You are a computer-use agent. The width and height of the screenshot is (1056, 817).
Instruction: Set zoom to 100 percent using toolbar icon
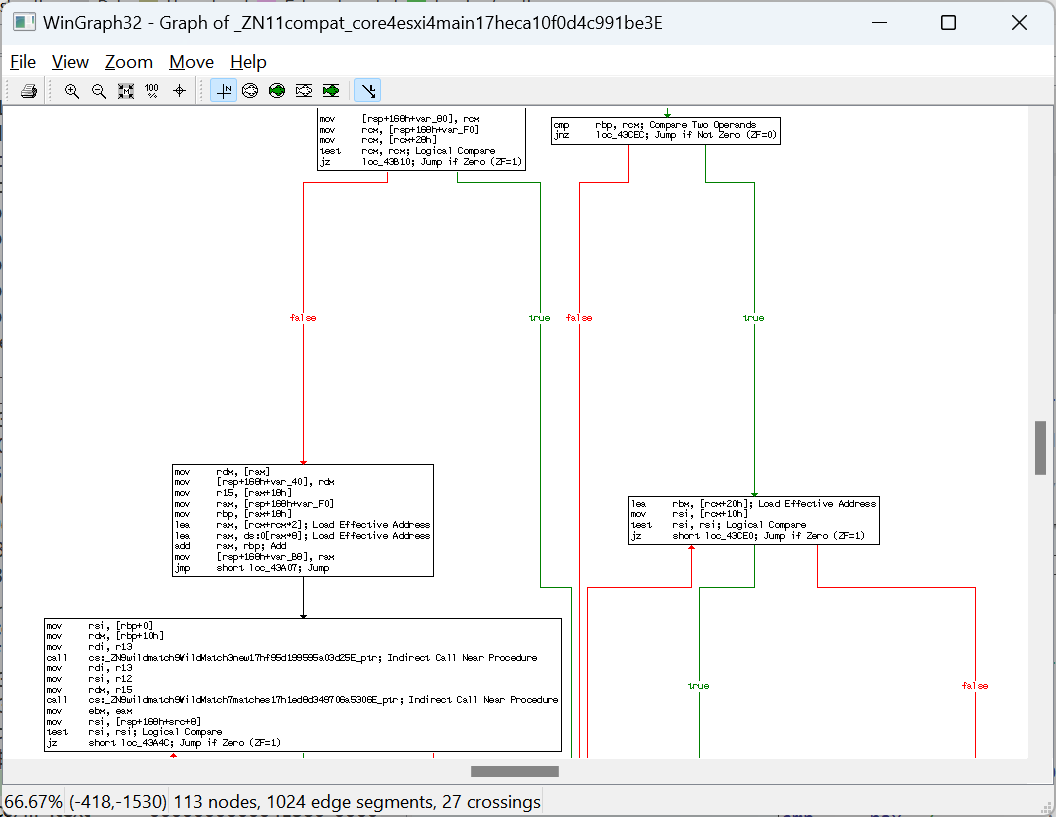click(151, 90)
